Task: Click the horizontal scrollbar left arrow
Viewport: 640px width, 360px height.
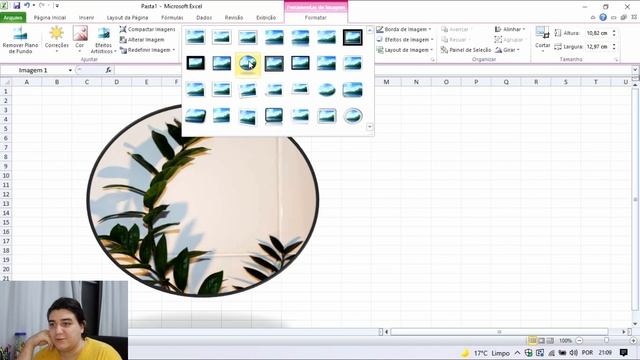Action: click(x=387, y=332)
